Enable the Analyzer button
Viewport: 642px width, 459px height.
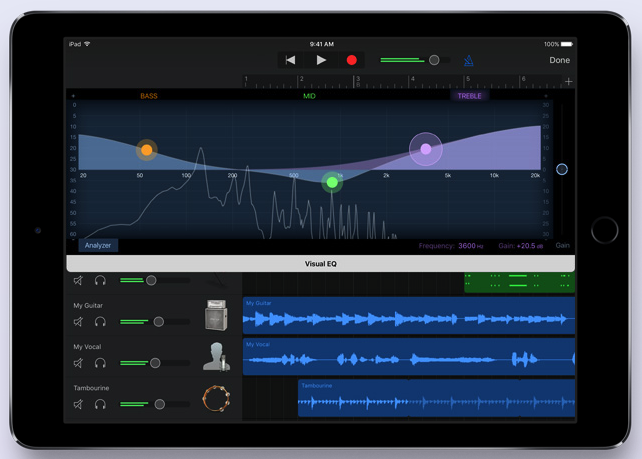(x=98, y=245)
